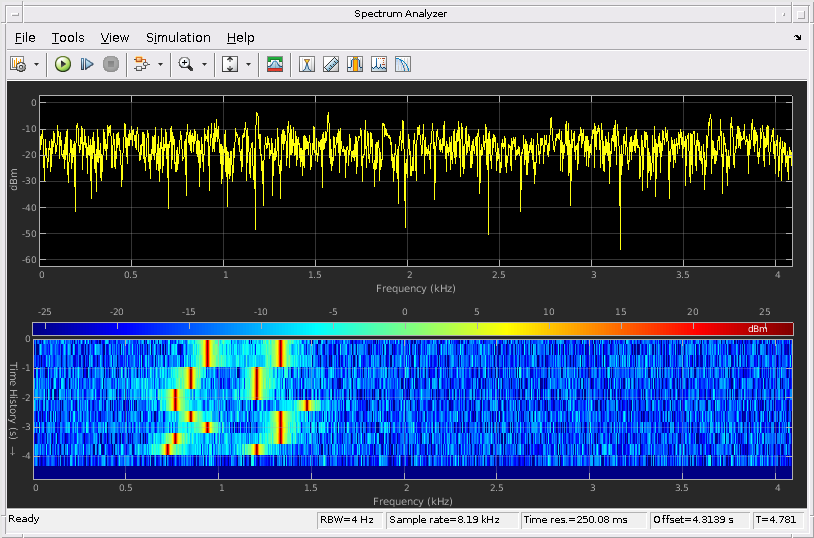The height and width of the screenshot is (538, 814).
Task: Open the Distortion Measurements tool
Action: tap(379, 64)
